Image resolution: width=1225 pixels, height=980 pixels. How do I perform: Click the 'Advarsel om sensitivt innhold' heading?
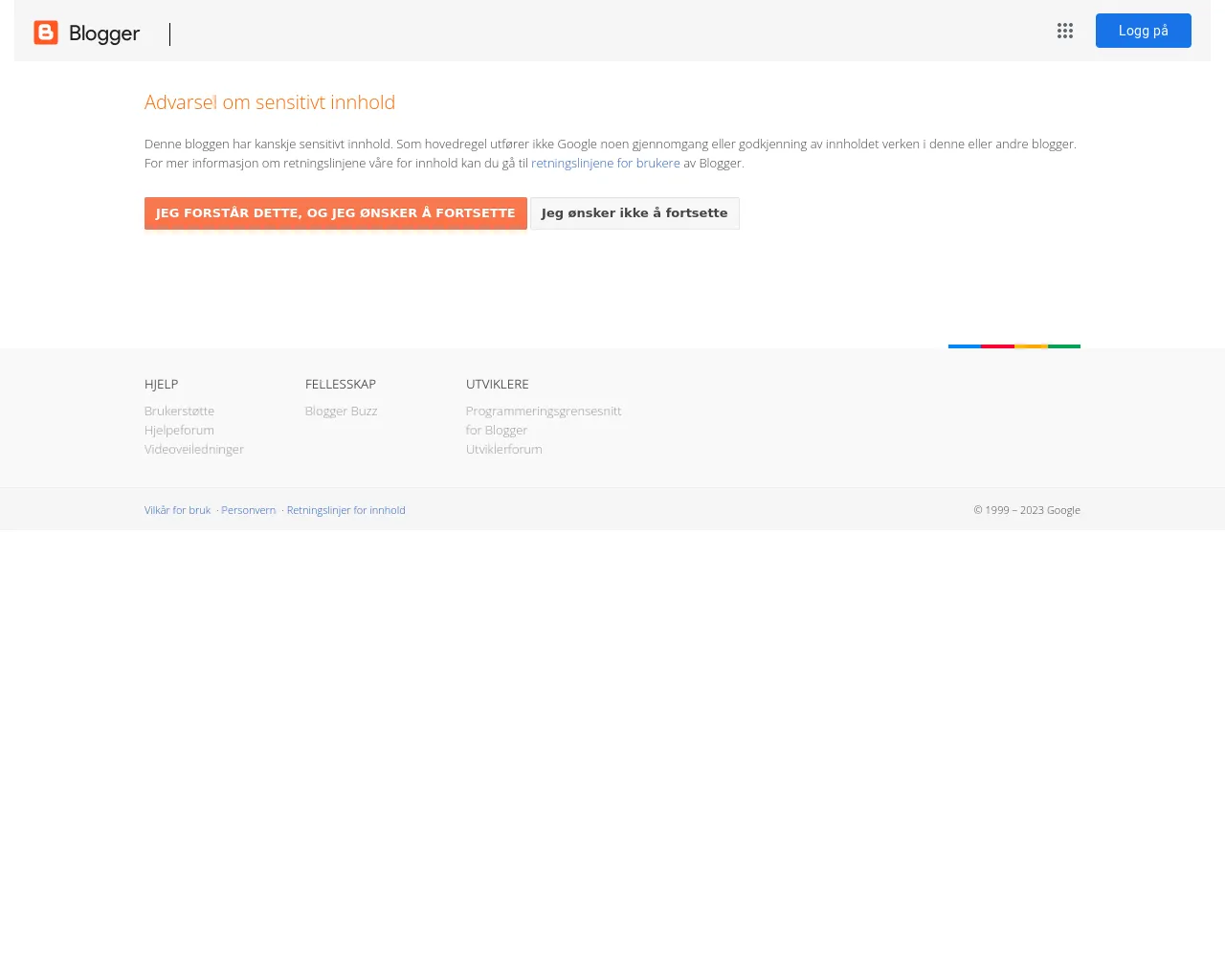point(270,102)
